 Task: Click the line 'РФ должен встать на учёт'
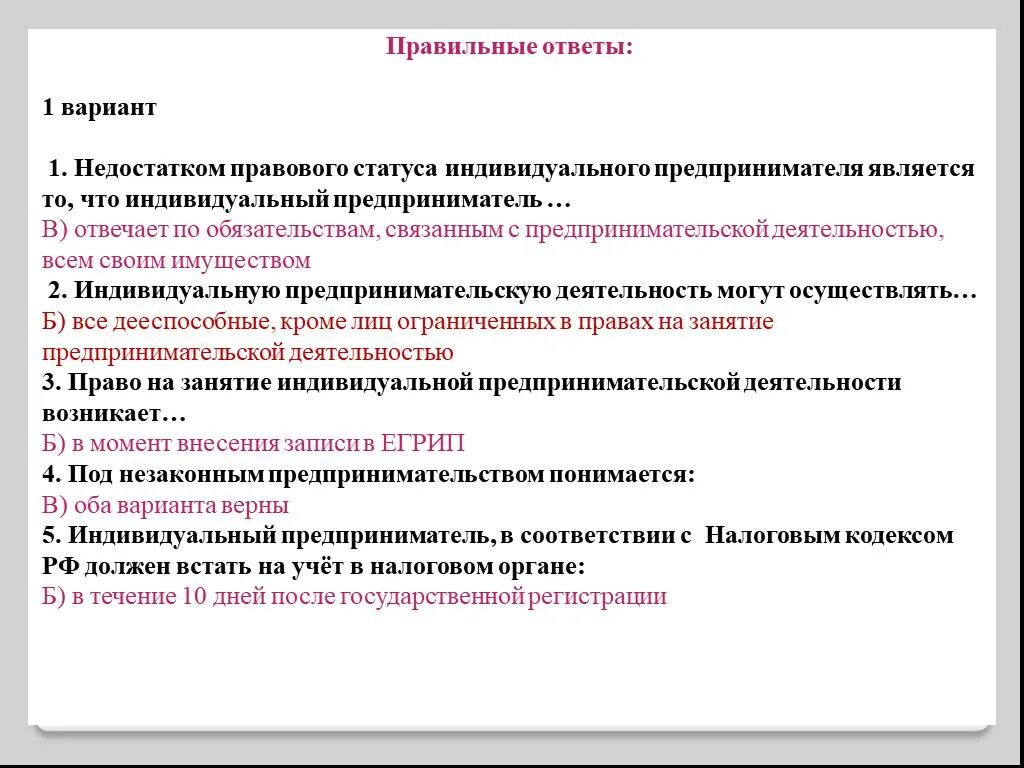tap(313, 566)
